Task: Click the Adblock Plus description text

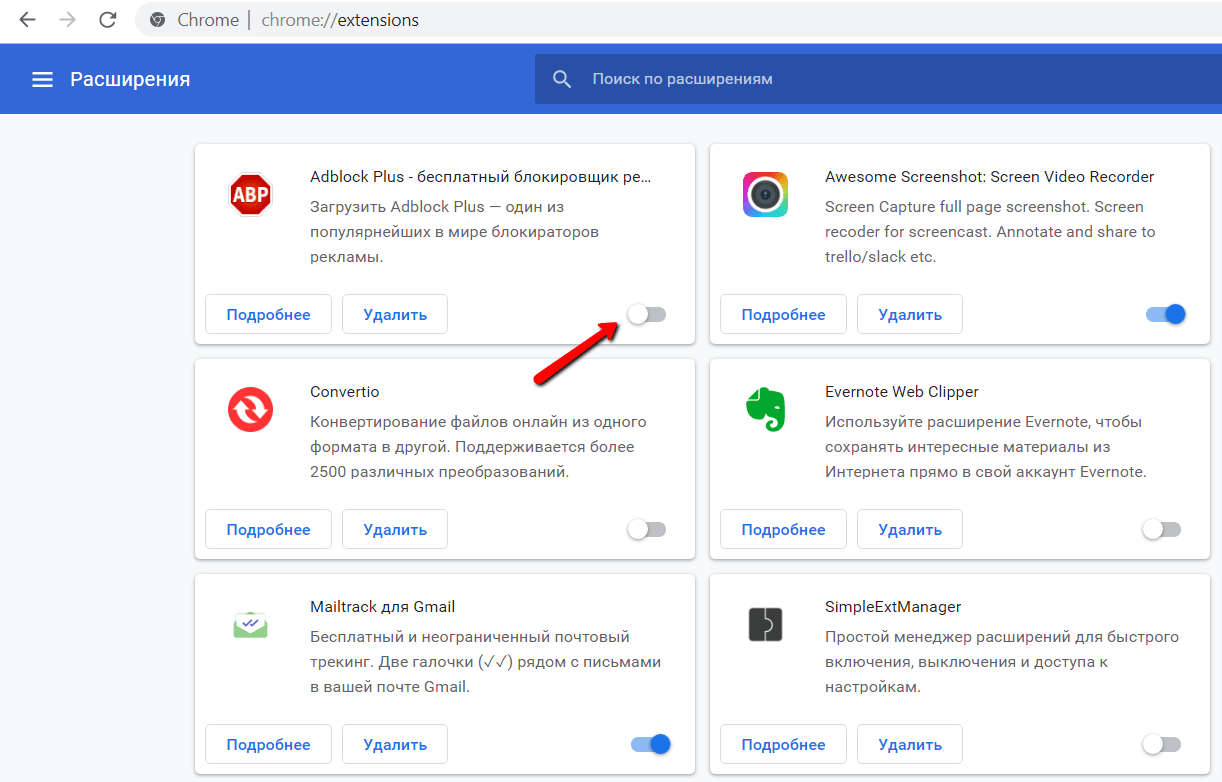Action: tap(455, 232)
